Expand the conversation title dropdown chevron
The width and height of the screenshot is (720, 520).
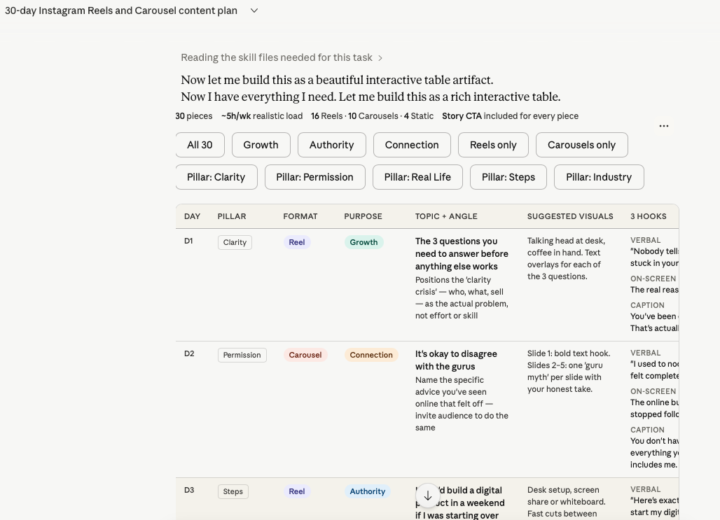pos(254,11)
